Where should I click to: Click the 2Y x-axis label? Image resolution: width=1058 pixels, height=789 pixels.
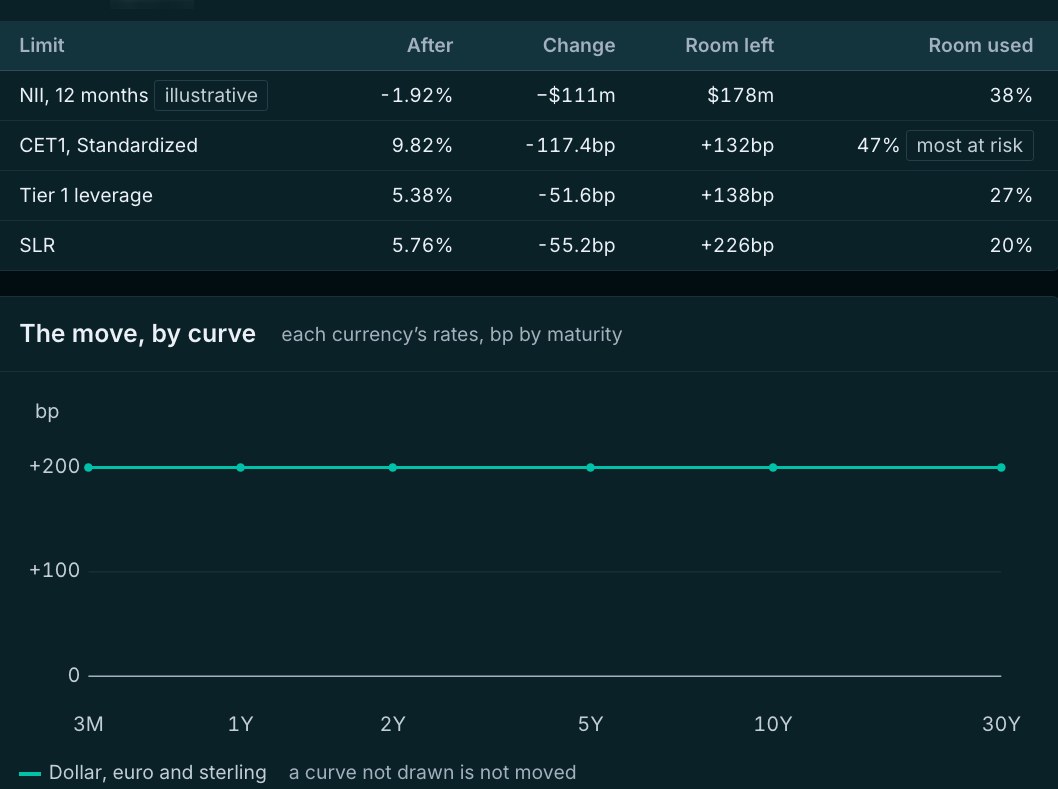pos(393,724)
